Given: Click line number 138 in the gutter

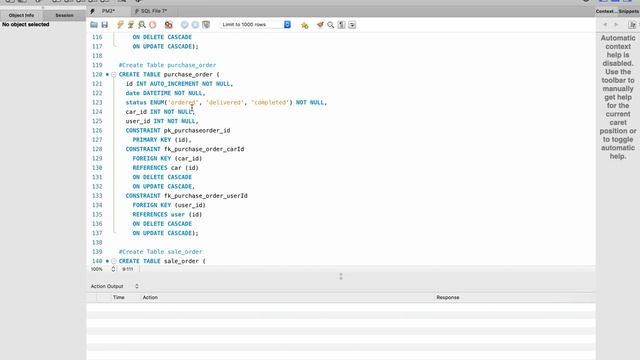Looking at the screenshot, I should click(x=97, y=242).
